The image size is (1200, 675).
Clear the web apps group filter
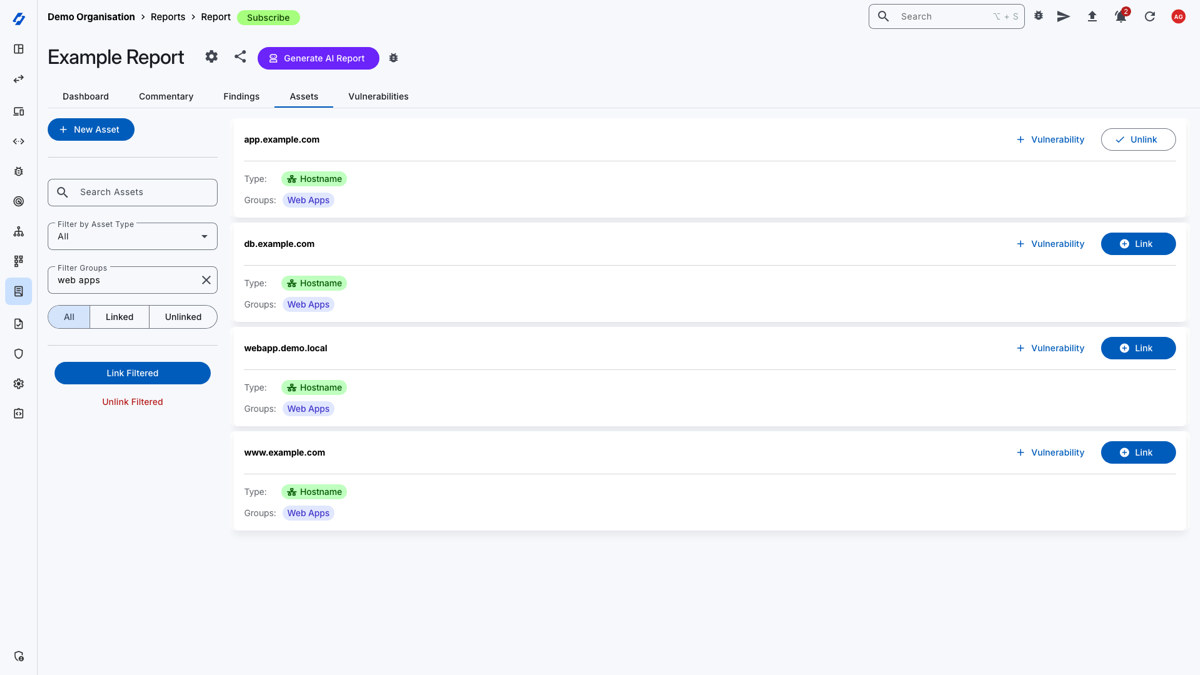pyautogui.click(x=207, y=279)
